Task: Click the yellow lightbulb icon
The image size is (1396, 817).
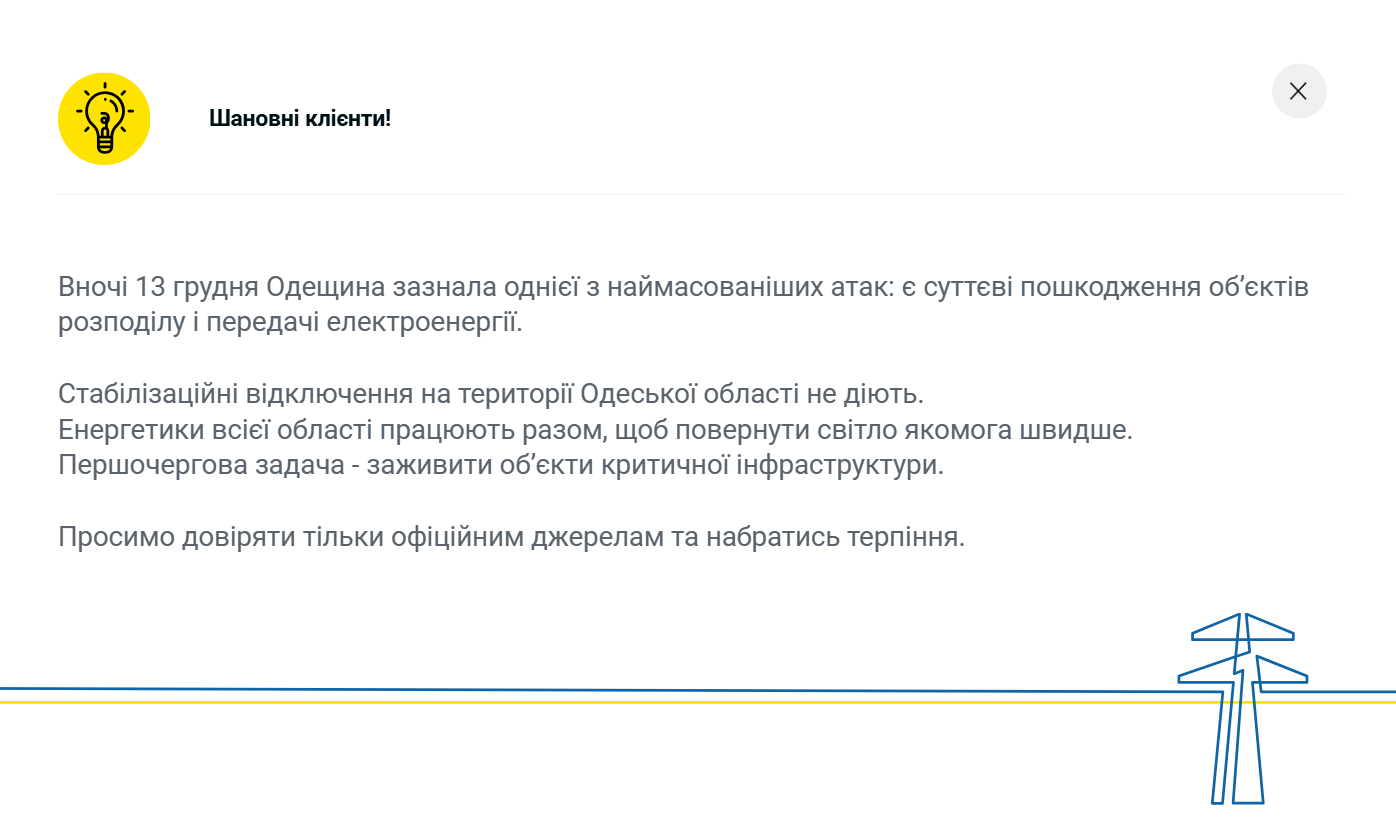Action: (x=104, y=119)
